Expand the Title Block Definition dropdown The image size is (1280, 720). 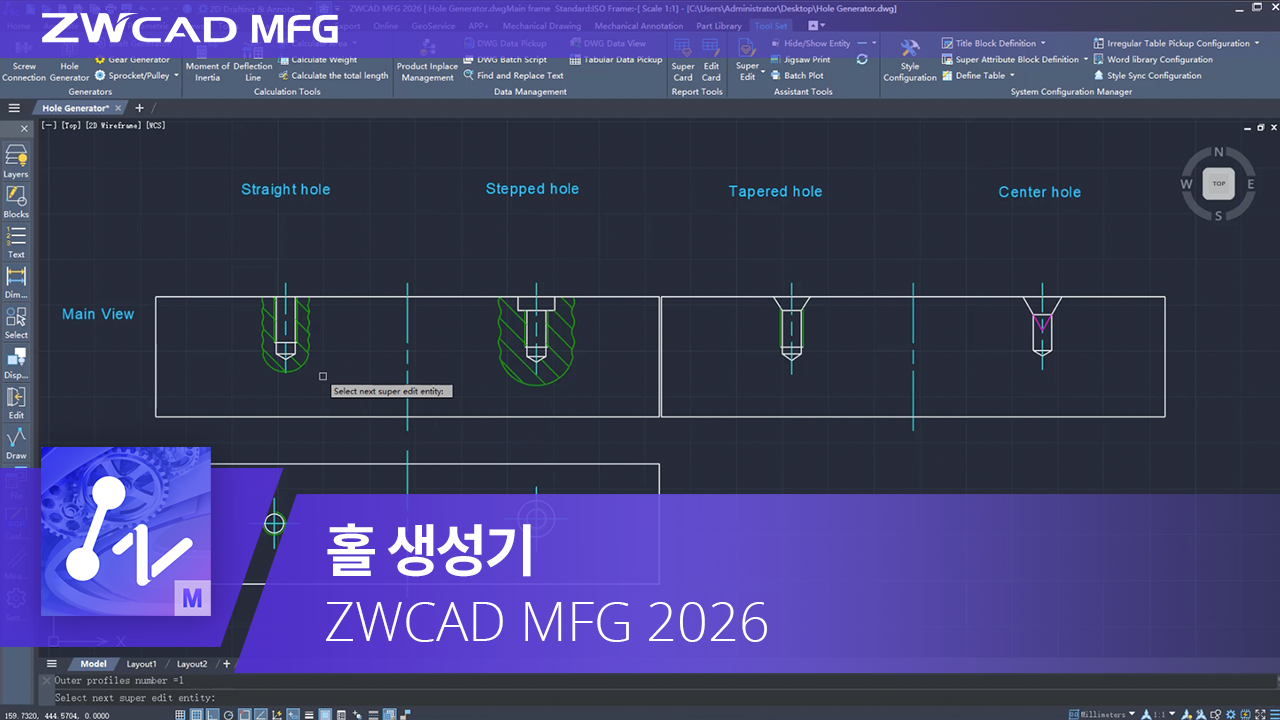(x=1043, y=44)
